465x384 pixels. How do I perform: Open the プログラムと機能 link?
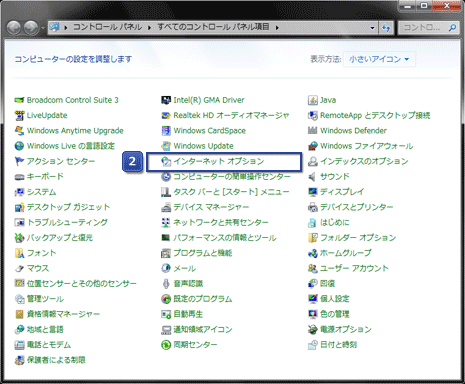[203, 253]
